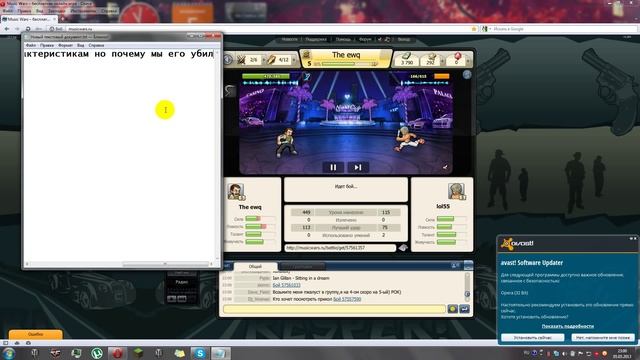The height and width of the screenshot is (360, 640).
Task: Click the browser back arrow button
Action: 7,29
